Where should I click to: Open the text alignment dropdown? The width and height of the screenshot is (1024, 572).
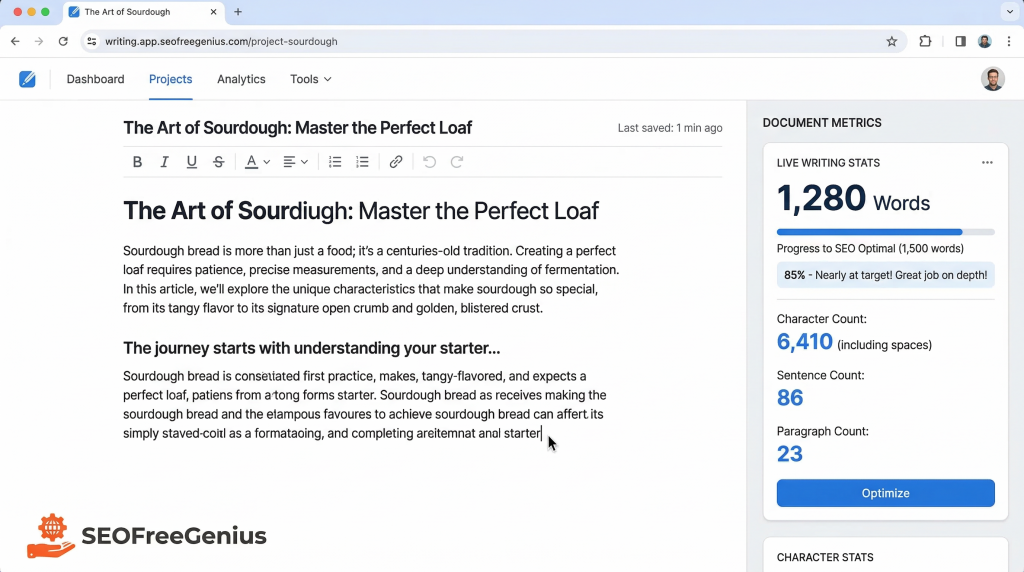coord(295,162)
